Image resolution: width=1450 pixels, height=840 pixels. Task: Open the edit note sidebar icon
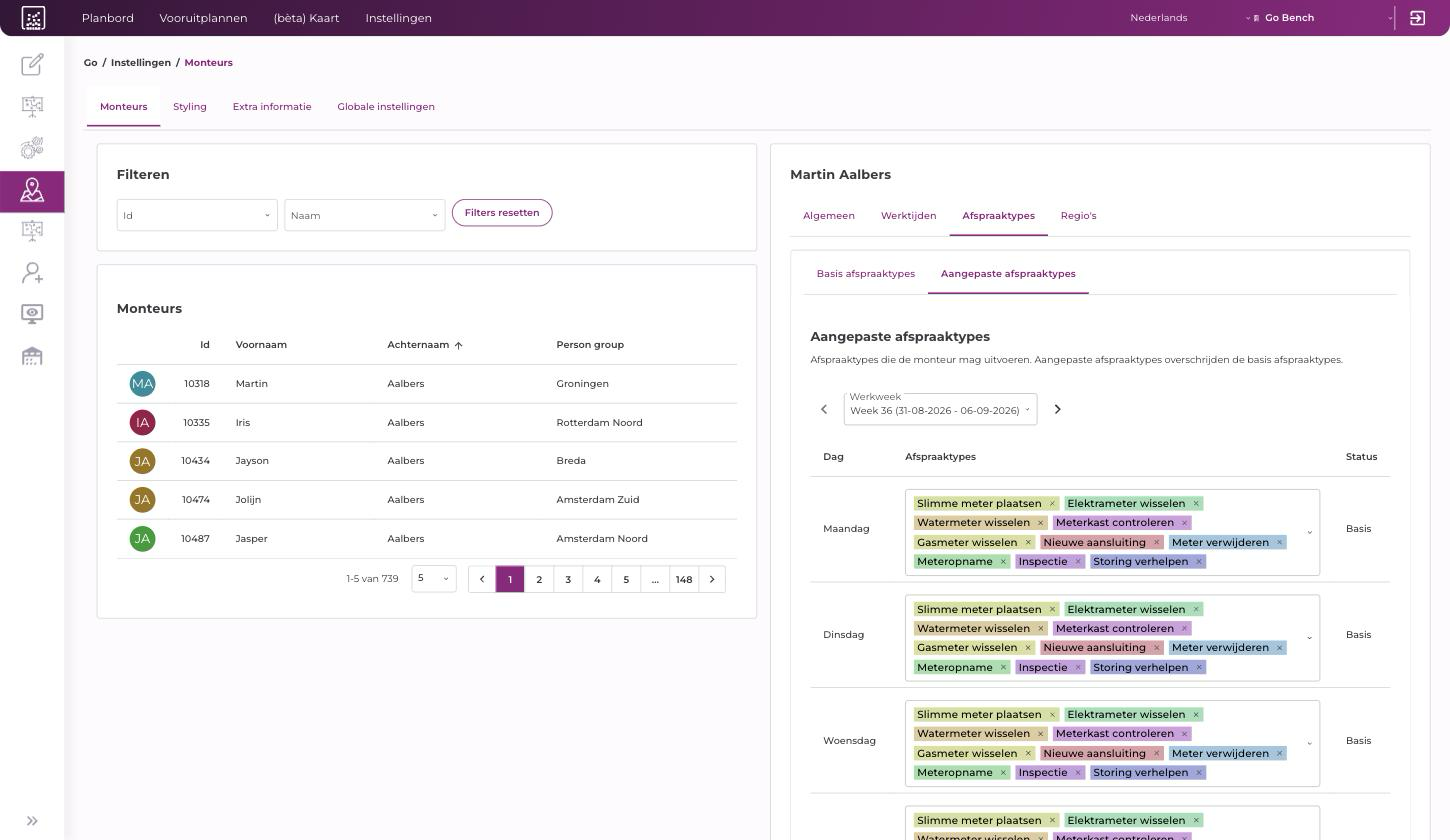pyautogui.click(x=32, y=64)
